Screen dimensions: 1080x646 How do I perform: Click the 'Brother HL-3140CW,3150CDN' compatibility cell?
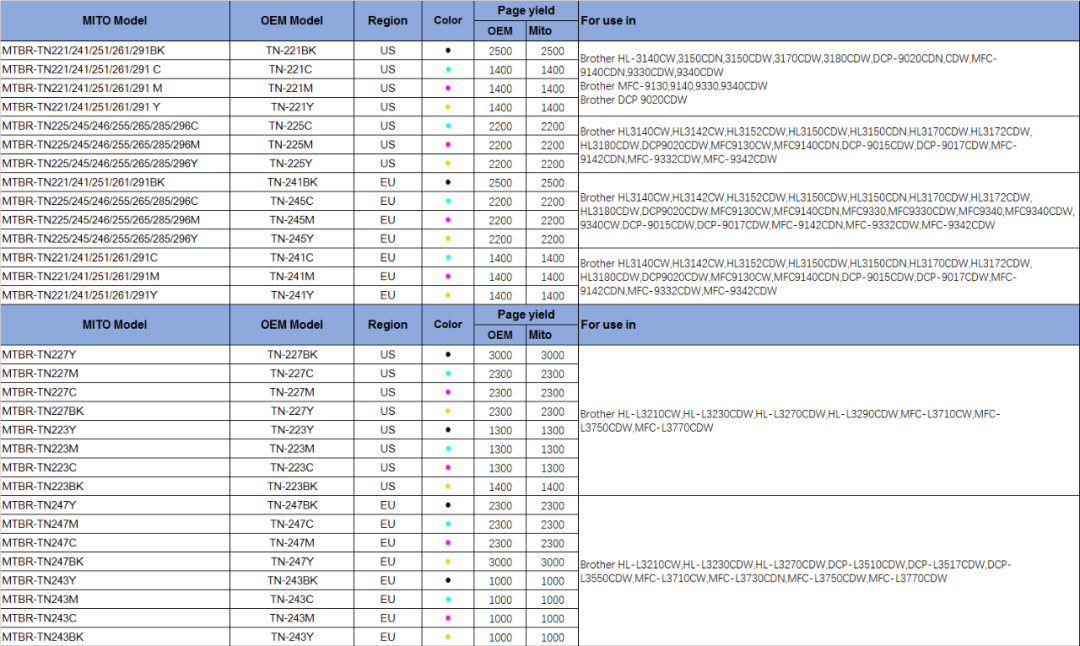coord(829,79)
